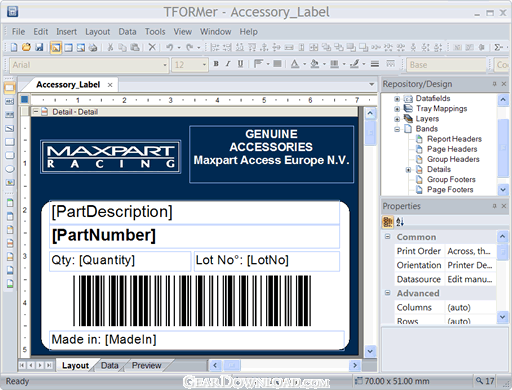Toggle the Selection pointer tool in side toolbar
Image resolution: width=512 pixels, height=390 pixels.
[9, 88]
